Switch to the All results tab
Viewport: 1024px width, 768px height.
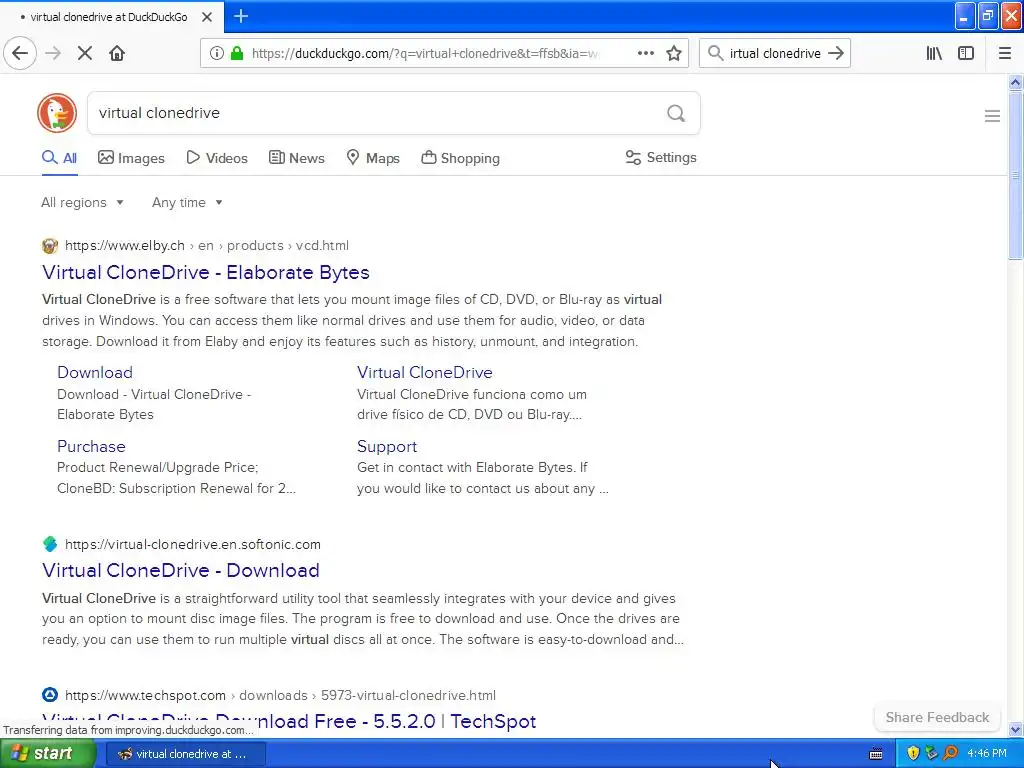(59, 158)
